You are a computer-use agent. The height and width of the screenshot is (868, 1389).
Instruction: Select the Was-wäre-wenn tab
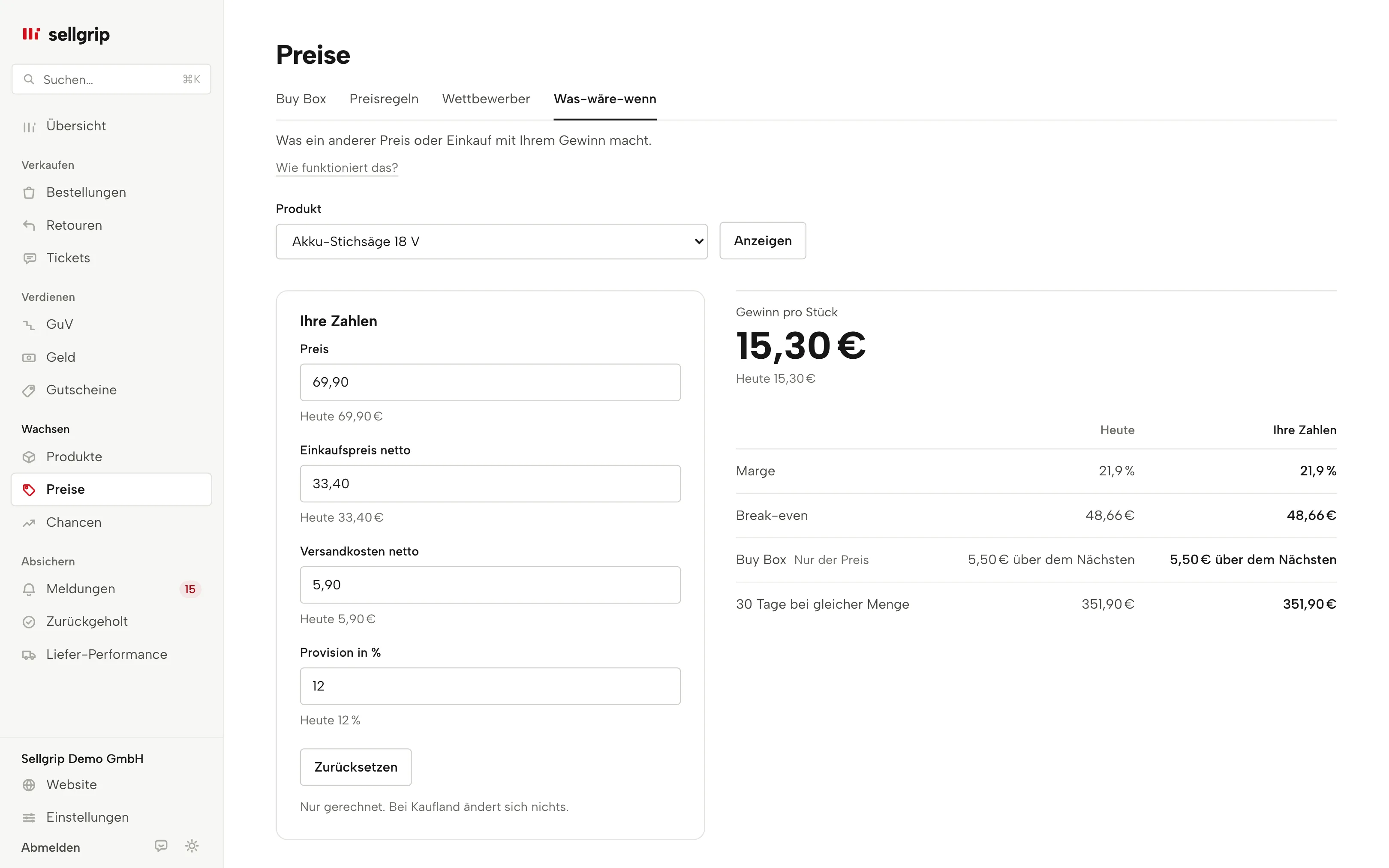(605, 99)
